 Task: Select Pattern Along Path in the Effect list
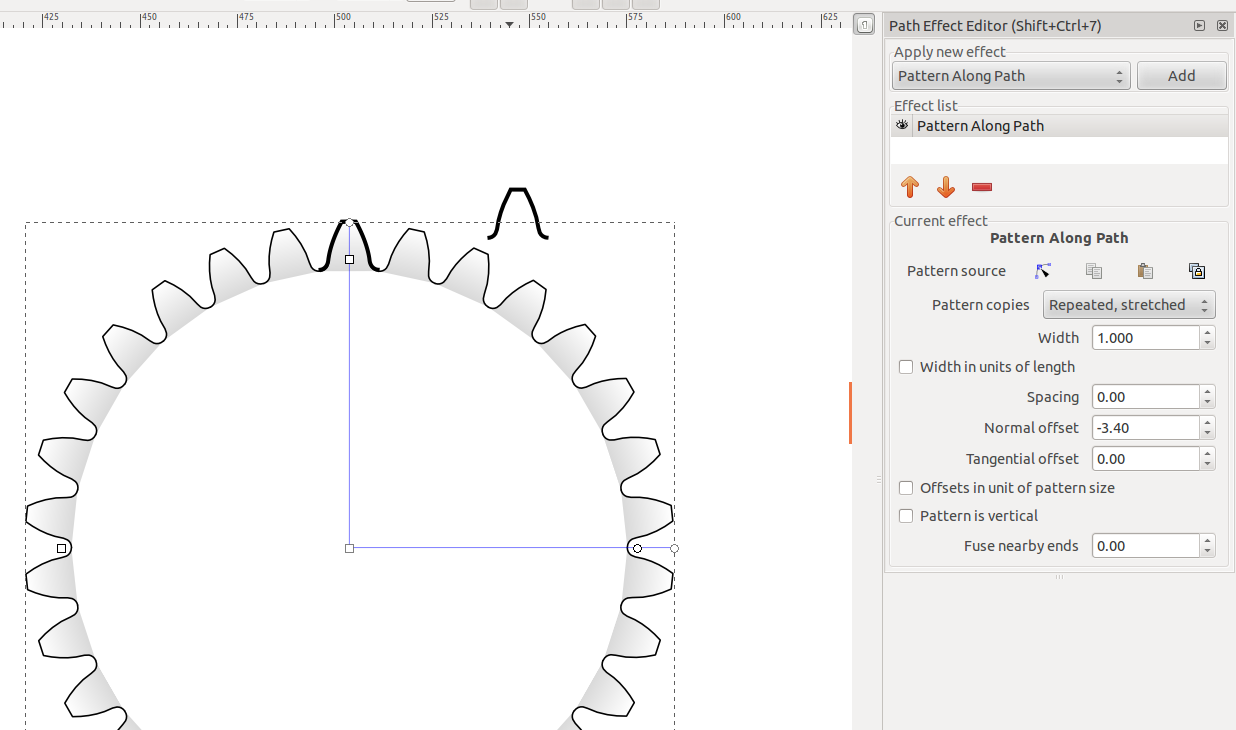click(980, 125)
